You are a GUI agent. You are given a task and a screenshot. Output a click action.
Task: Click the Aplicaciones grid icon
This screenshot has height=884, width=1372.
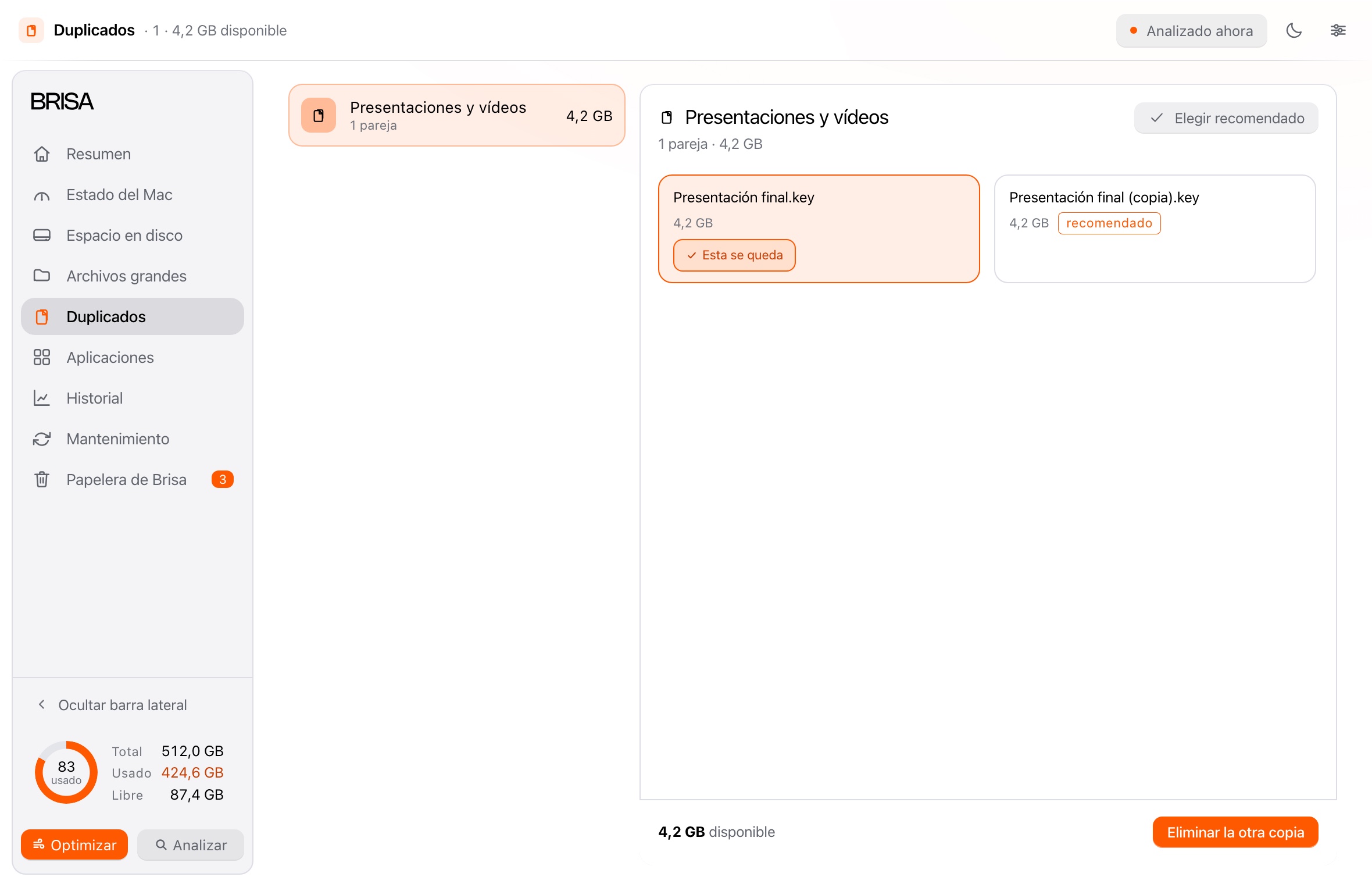42,357
